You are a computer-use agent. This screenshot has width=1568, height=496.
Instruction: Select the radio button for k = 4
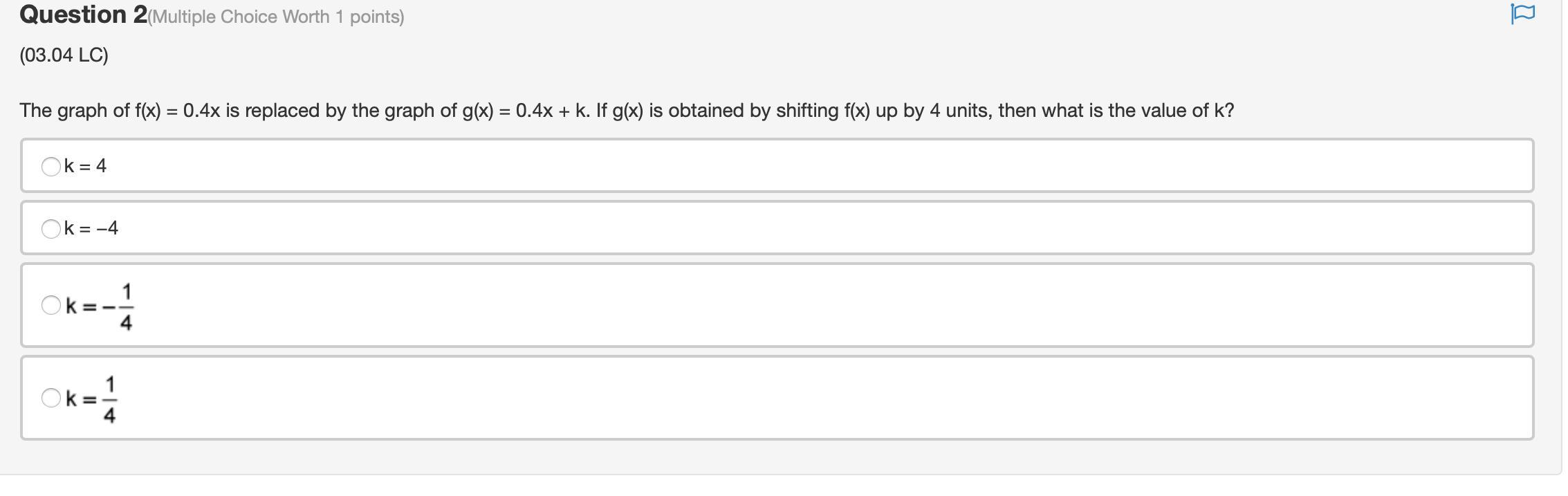tap(50, 166)
